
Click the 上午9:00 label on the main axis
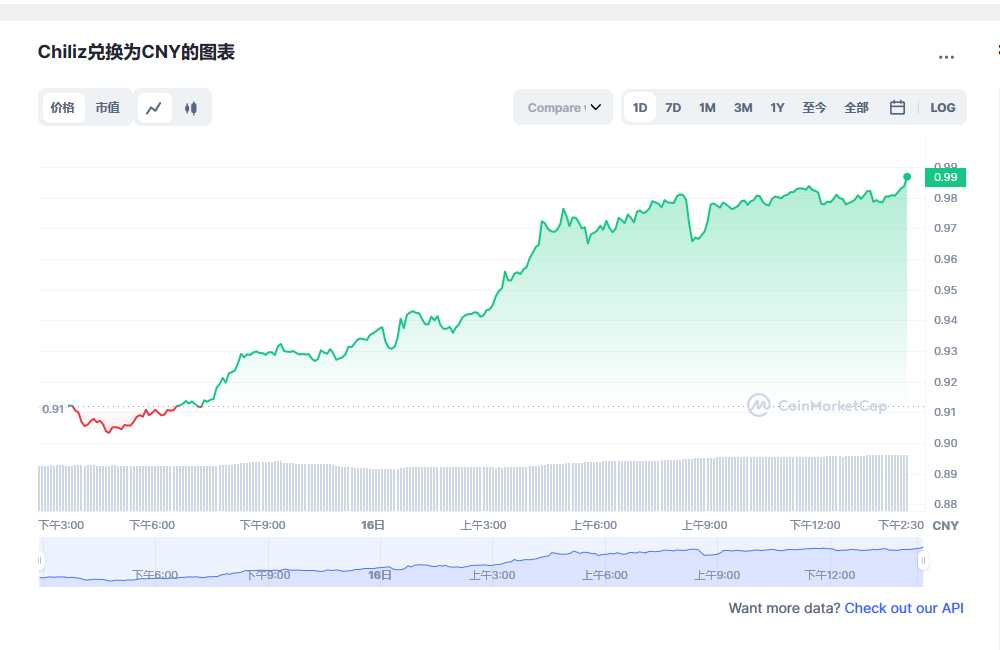click(x=704, y=525)
